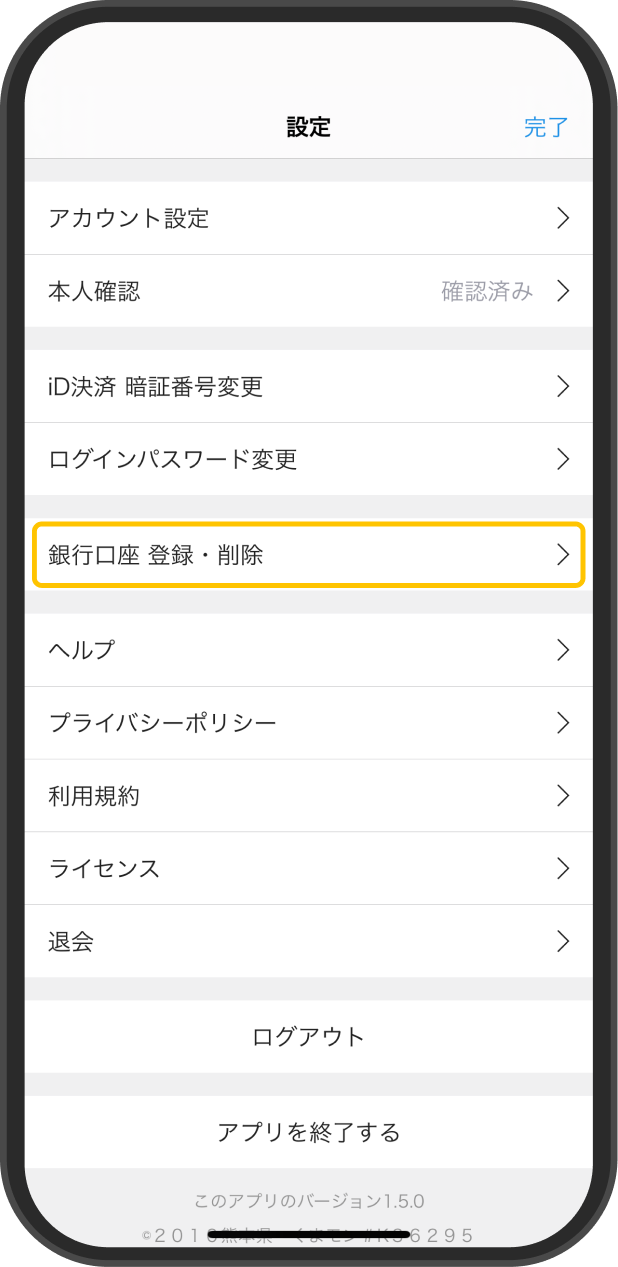Open 銀行口座 登録・削除
The height and width of the screenshot is (1267, 618).
click(309, 554)
